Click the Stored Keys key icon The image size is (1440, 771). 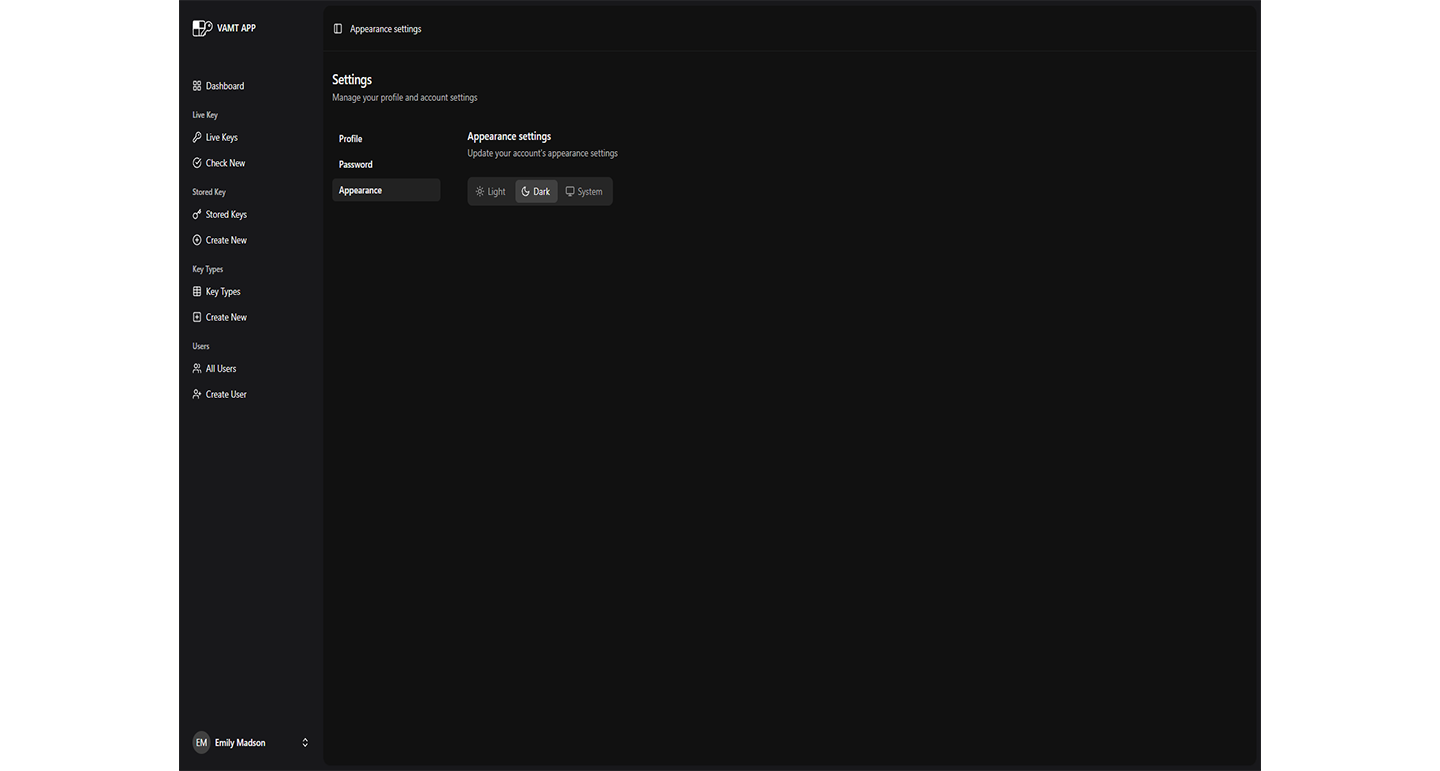tap(197, 214)
